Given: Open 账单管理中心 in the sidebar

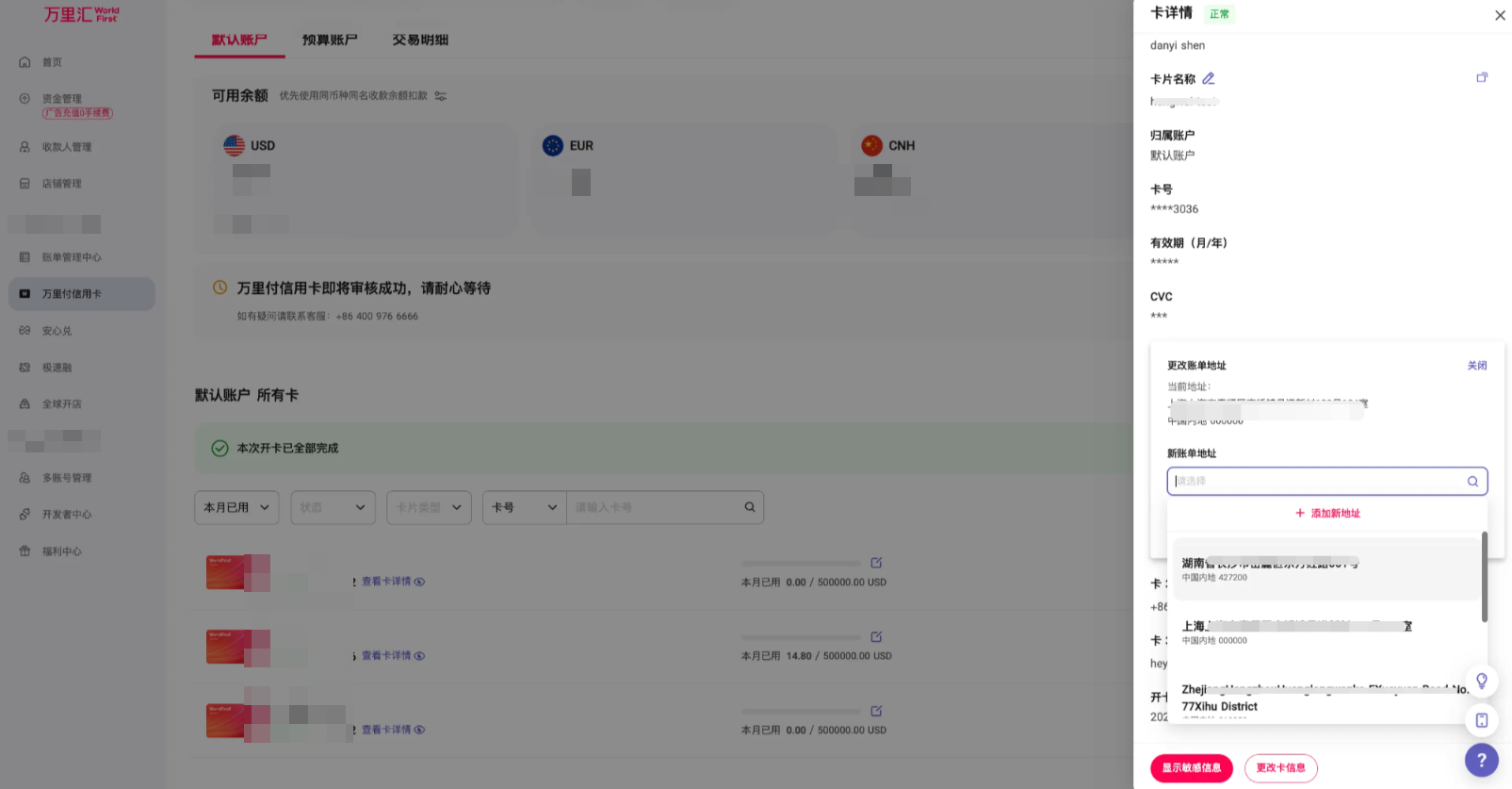Looking at the screenshot, I should tap(72, 257).
